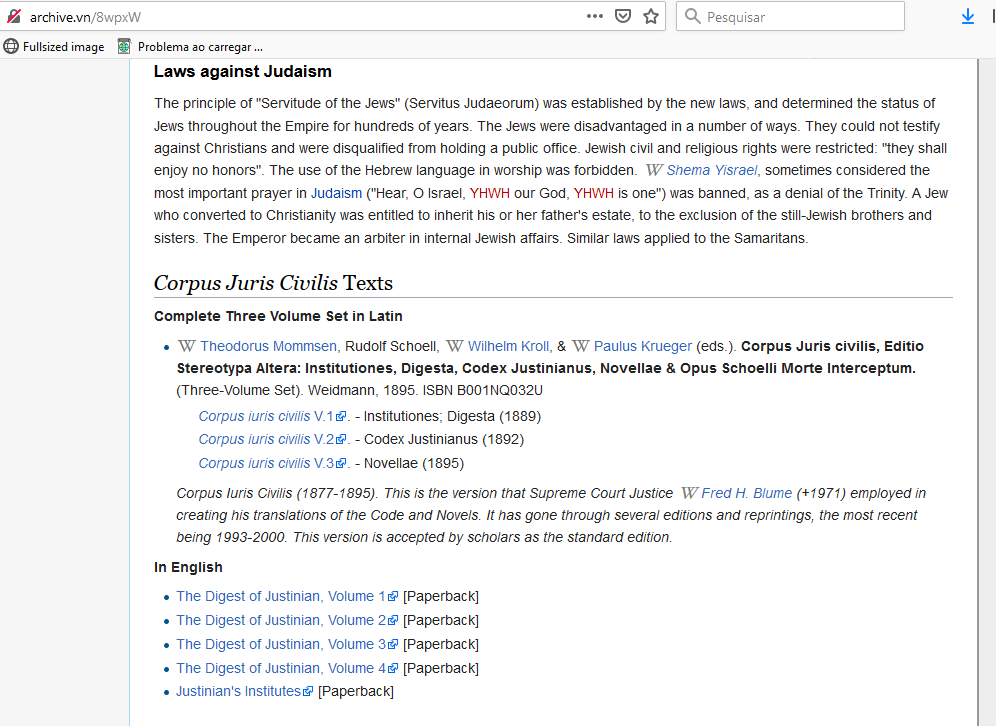Bookmark this page with the star icon
This screenshot has width=996, height=726.
tap(651, 16)
